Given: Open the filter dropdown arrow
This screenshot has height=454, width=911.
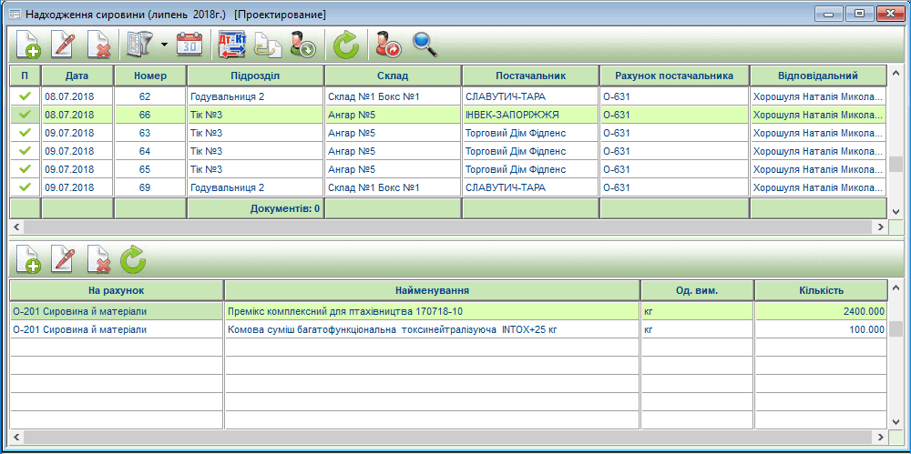Looking at the screenshot, I should pyautogui.click(x=162, y=46).
